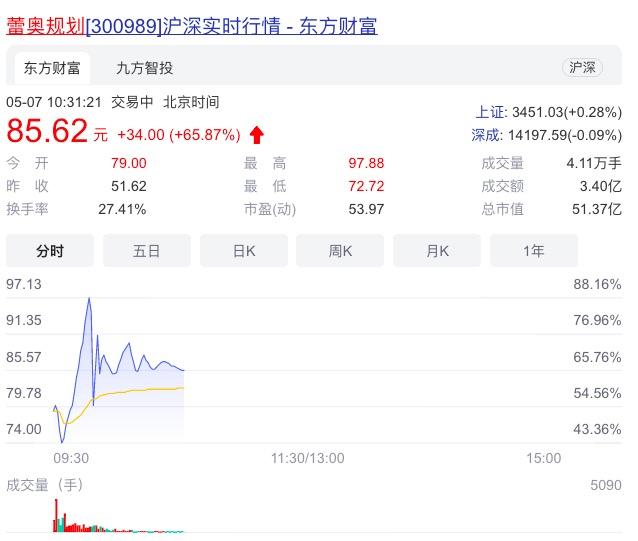The height and width of the screenshot is (541, 638).
Task: Click the 76.96% percent axis label
Action: pyautogui.click(x=597, y=320)
